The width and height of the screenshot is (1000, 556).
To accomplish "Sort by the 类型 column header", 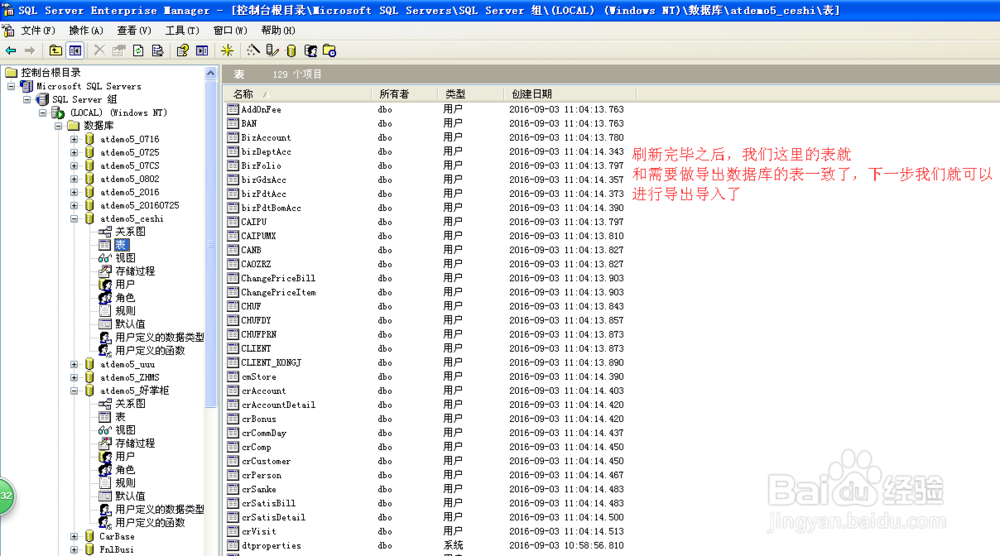I will [x=471, y=94].
